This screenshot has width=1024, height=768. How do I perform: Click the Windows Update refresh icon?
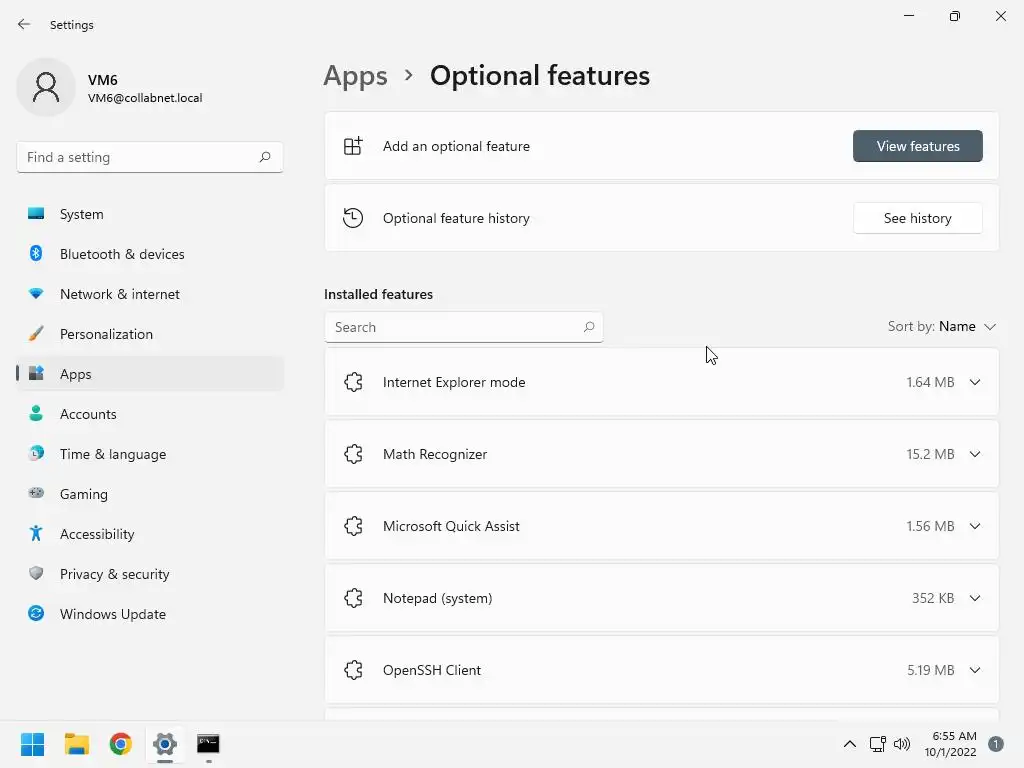36,614
